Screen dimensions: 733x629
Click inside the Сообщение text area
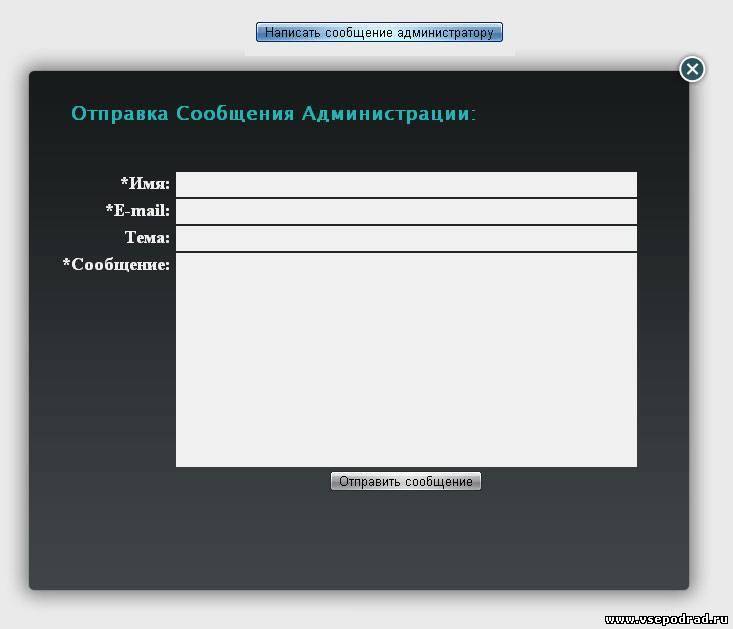point(406,360)
